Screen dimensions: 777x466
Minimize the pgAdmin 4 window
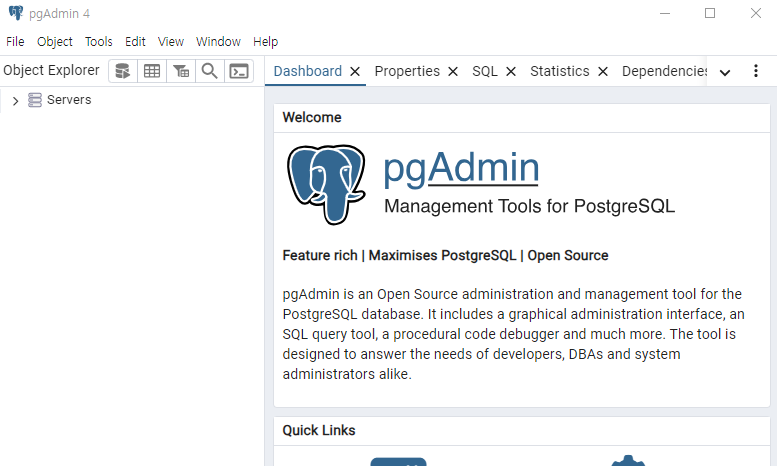665,13
